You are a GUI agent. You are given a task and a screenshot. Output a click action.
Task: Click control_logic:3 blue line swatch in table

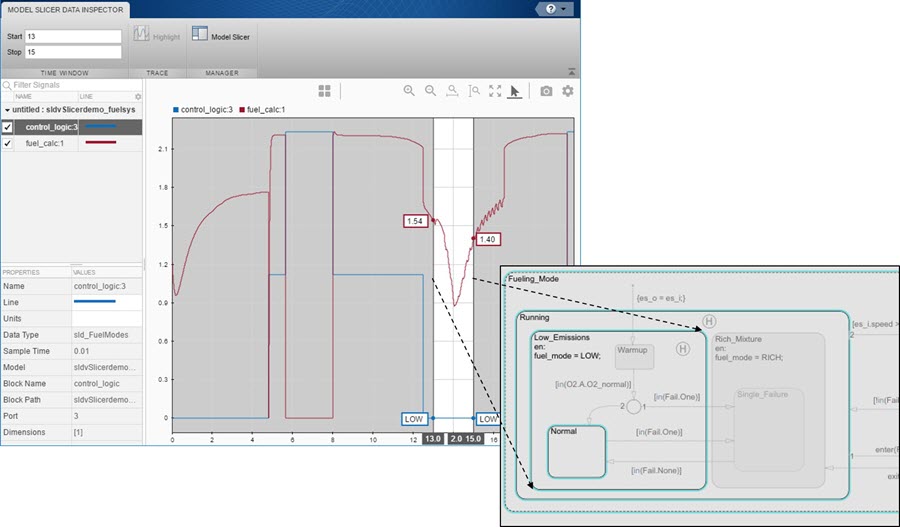pos(100,126)
